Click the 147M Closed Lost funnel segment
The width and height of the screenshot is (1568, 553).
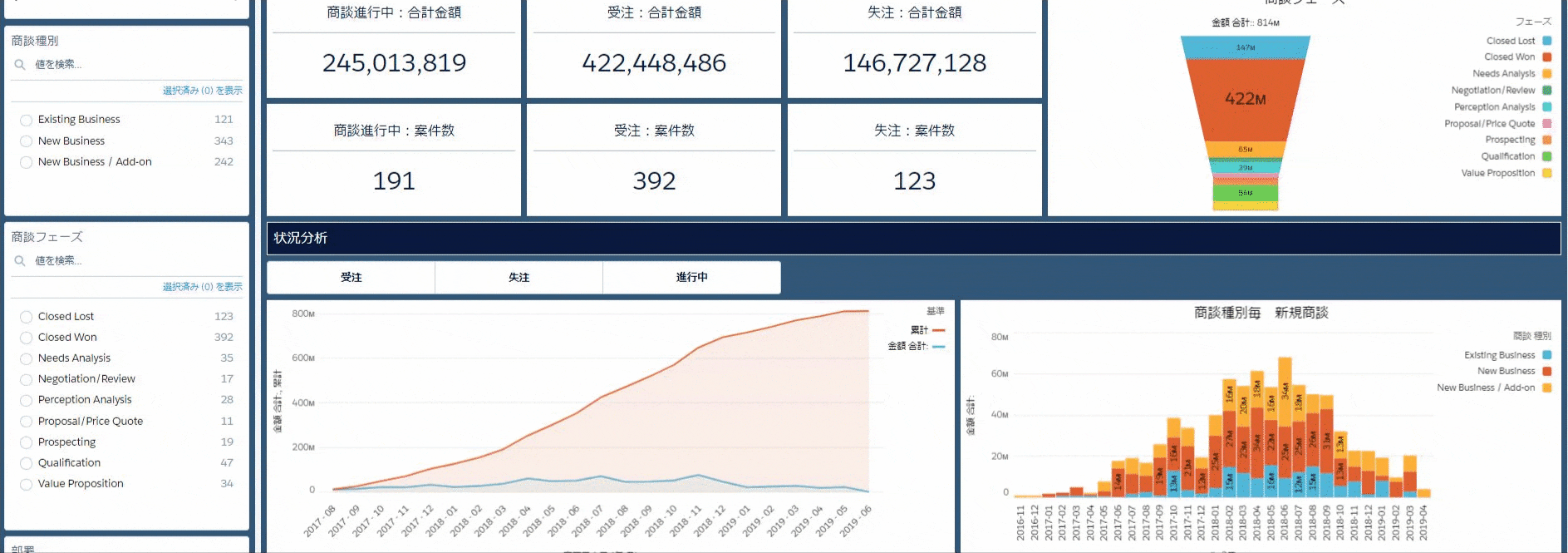1246,47
